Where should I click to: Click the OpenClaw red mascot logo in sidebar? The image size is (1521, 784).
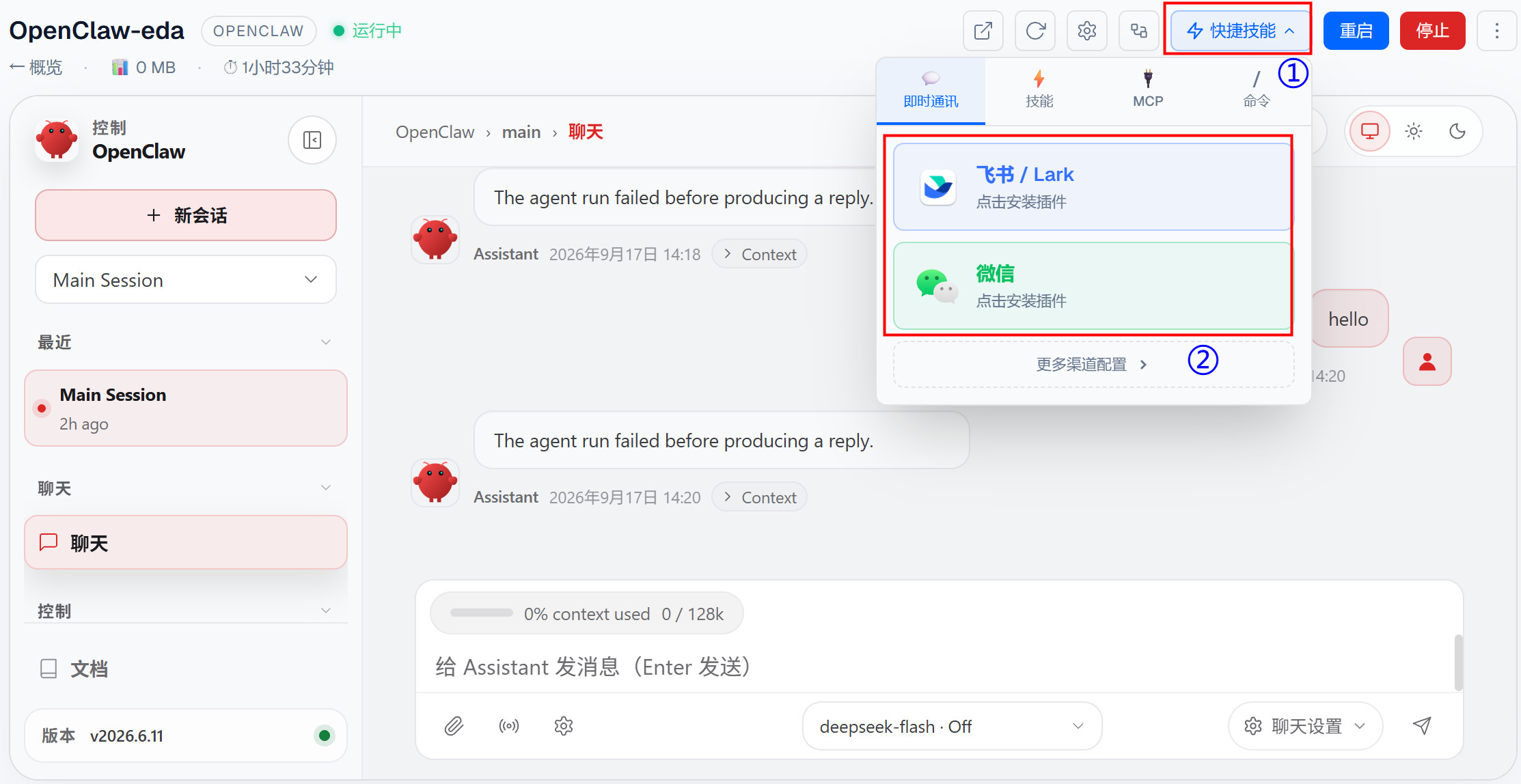[x=57, y=140]
